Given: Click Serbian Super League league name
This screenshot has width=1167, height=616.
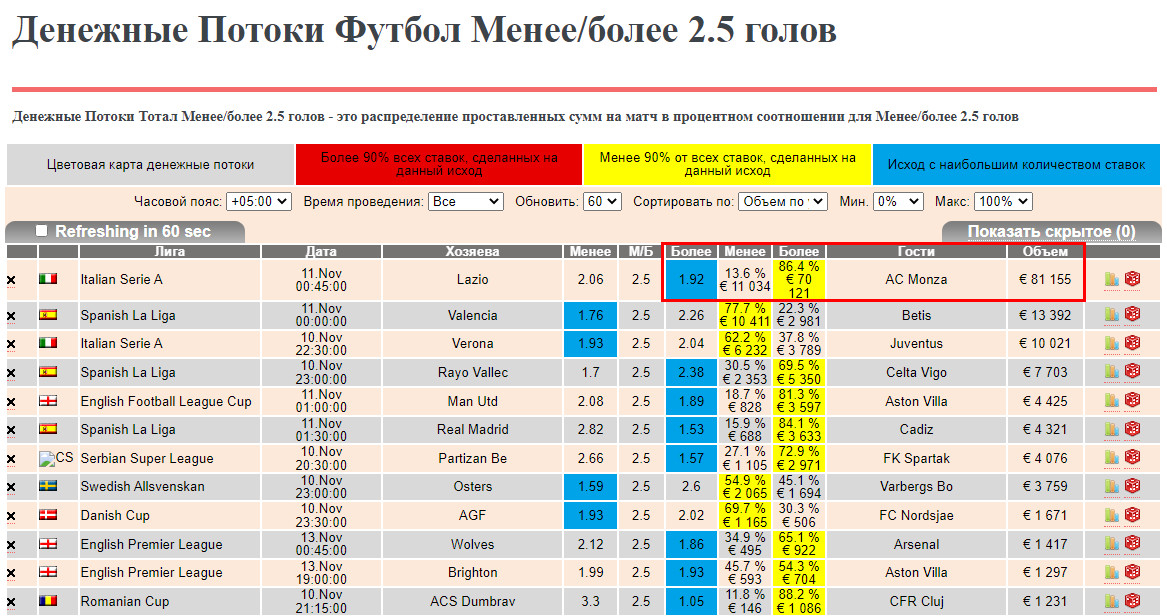Looking at the screenshot, I should [147, 458].
